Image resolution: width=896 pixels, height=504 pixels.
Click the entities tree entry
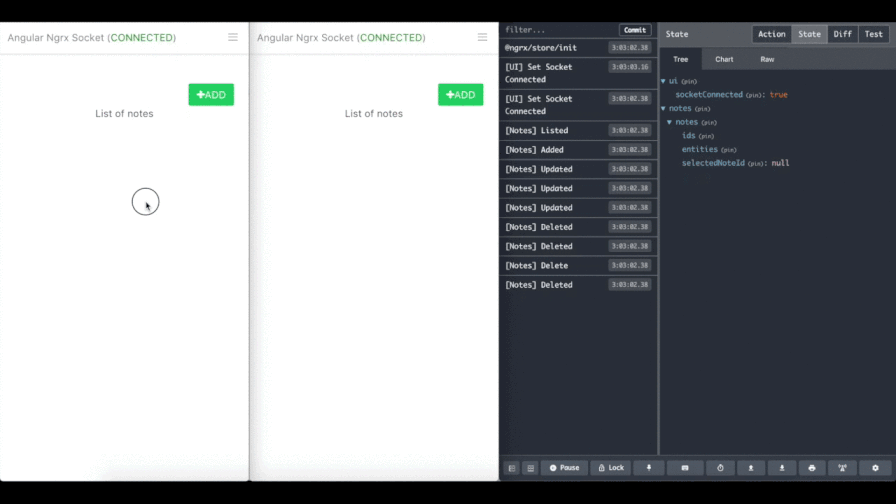(699, 150)
